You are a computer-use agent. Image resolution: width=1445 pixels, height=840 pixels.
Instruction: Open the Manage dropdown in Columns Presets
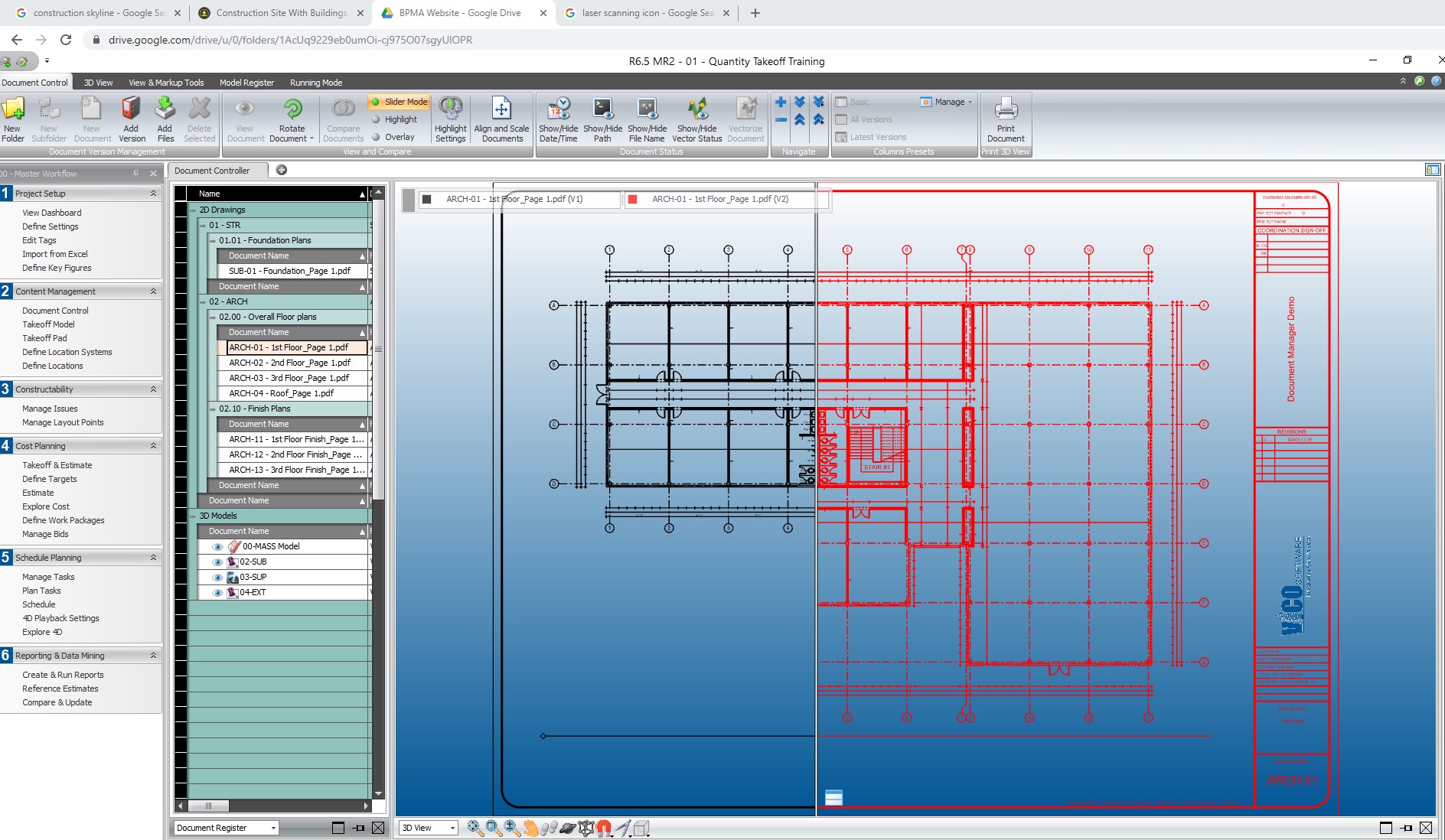[948, 101]
